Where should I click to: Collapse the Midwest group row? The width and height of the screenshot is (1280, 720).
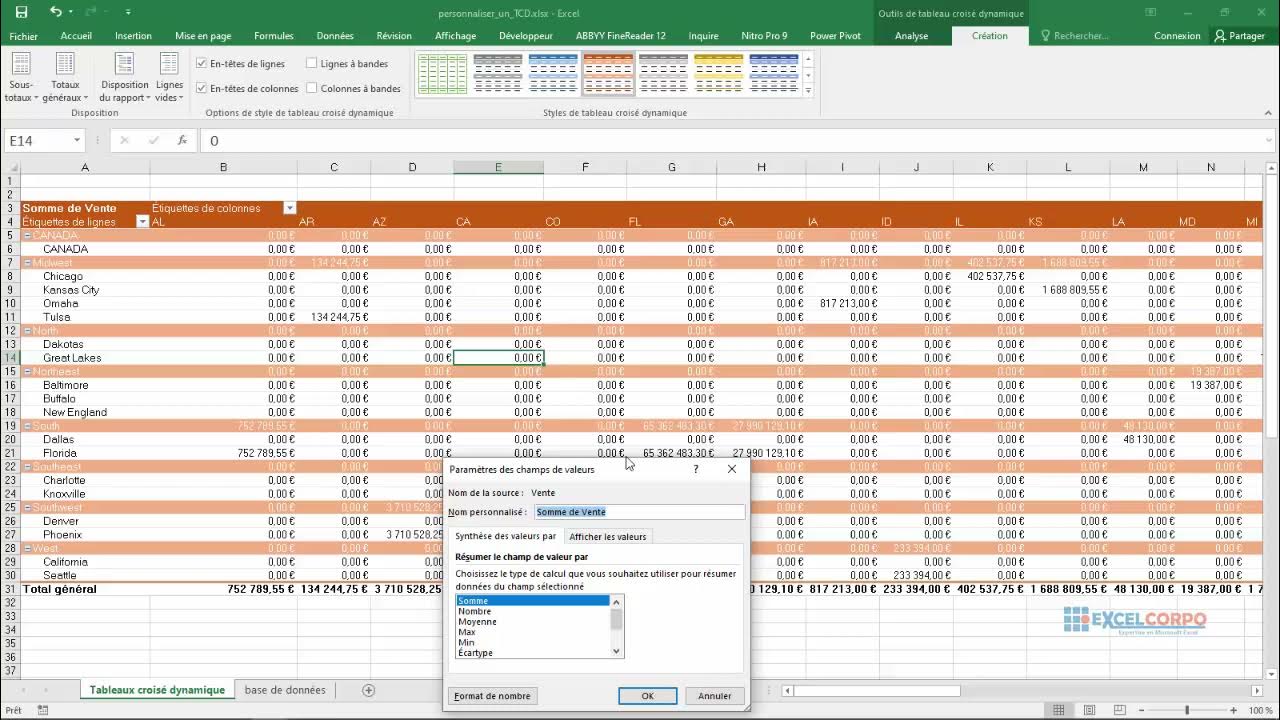[27, 263]
